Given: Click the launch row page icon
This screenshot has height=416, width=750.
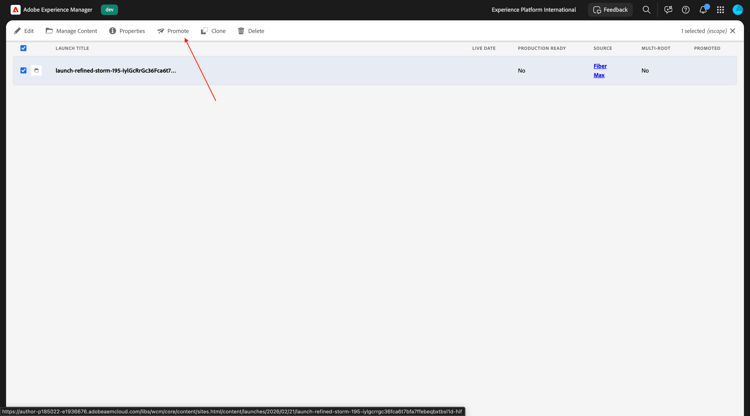Looking at the screenshot, I should pos(36,70).
